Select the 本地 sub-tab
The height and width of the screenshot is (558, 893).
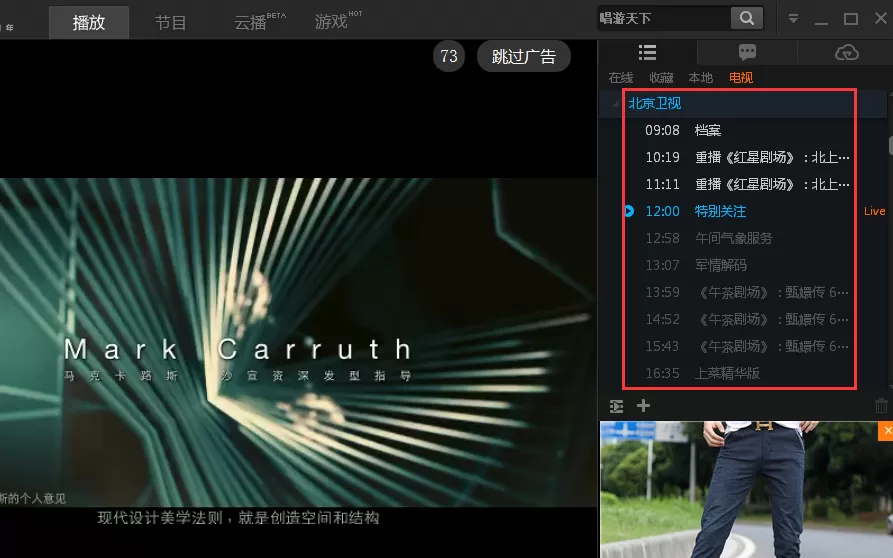(701, 77)
